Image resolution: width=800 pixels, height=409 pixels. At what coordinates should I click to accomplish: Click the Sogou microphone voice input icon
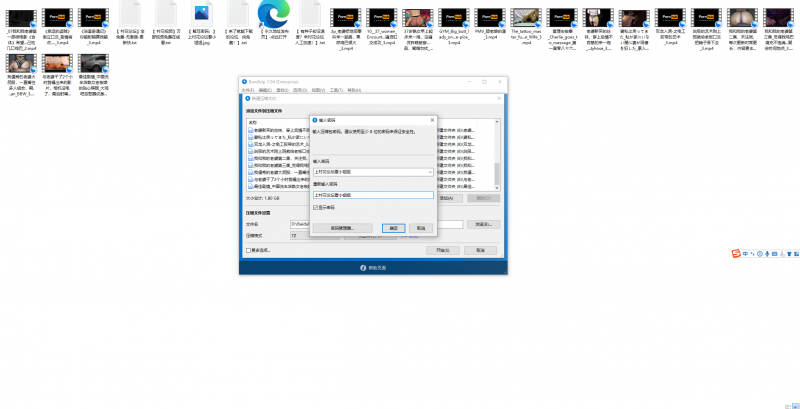(768, 253)
